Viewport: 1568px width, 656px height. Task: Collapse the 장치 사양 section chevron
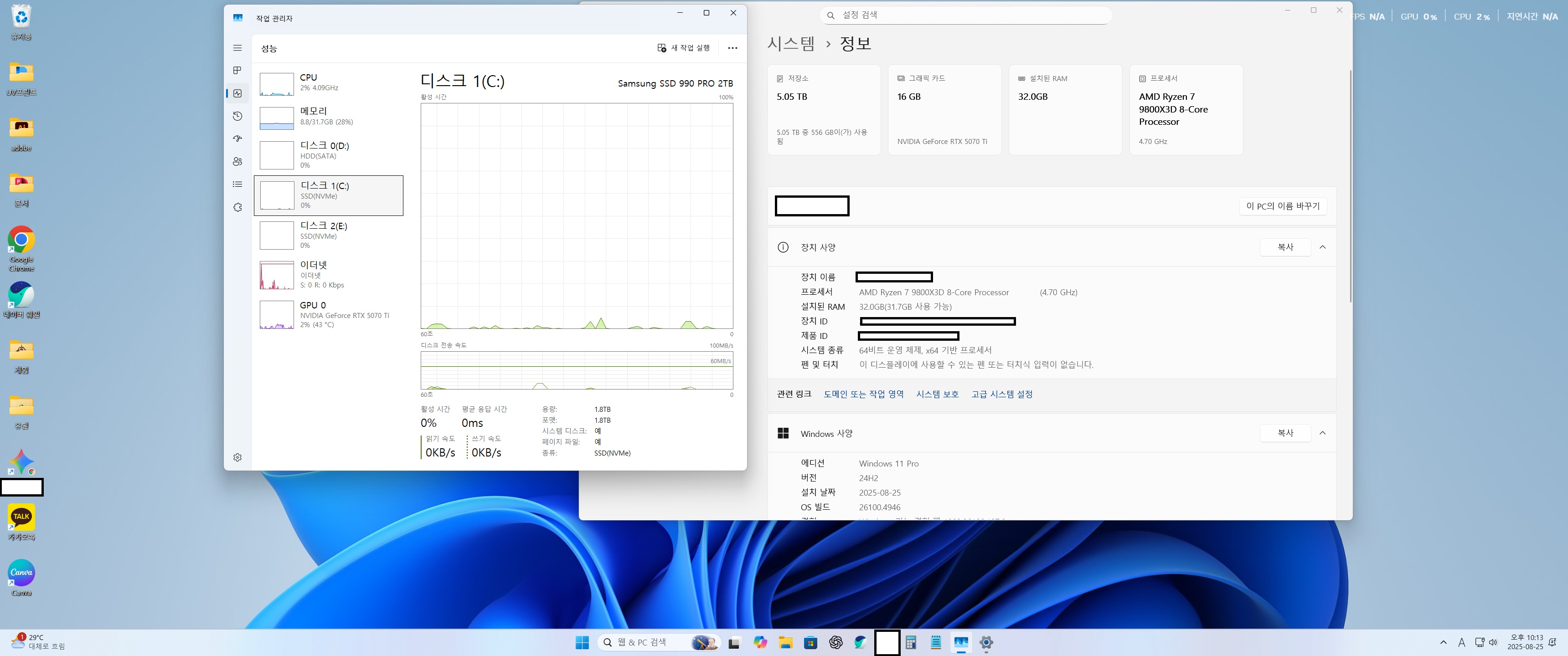1322,247
